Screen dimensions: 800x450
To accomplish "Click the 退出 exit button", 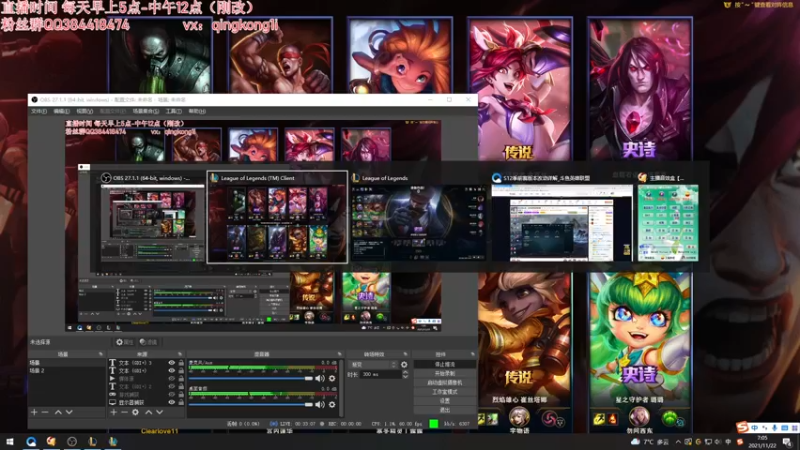I will 444,410.
